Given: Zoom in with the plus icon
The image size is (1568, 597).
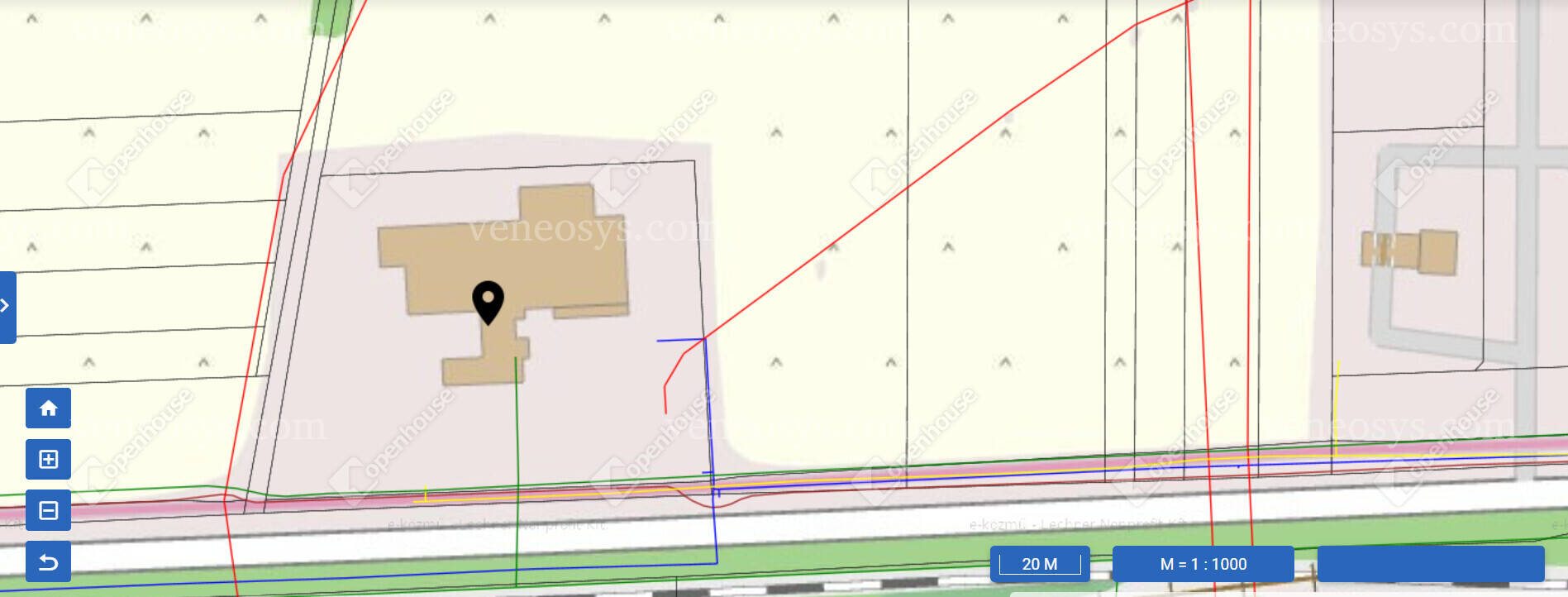Looking at the screenshot, I should coord(48,459).
